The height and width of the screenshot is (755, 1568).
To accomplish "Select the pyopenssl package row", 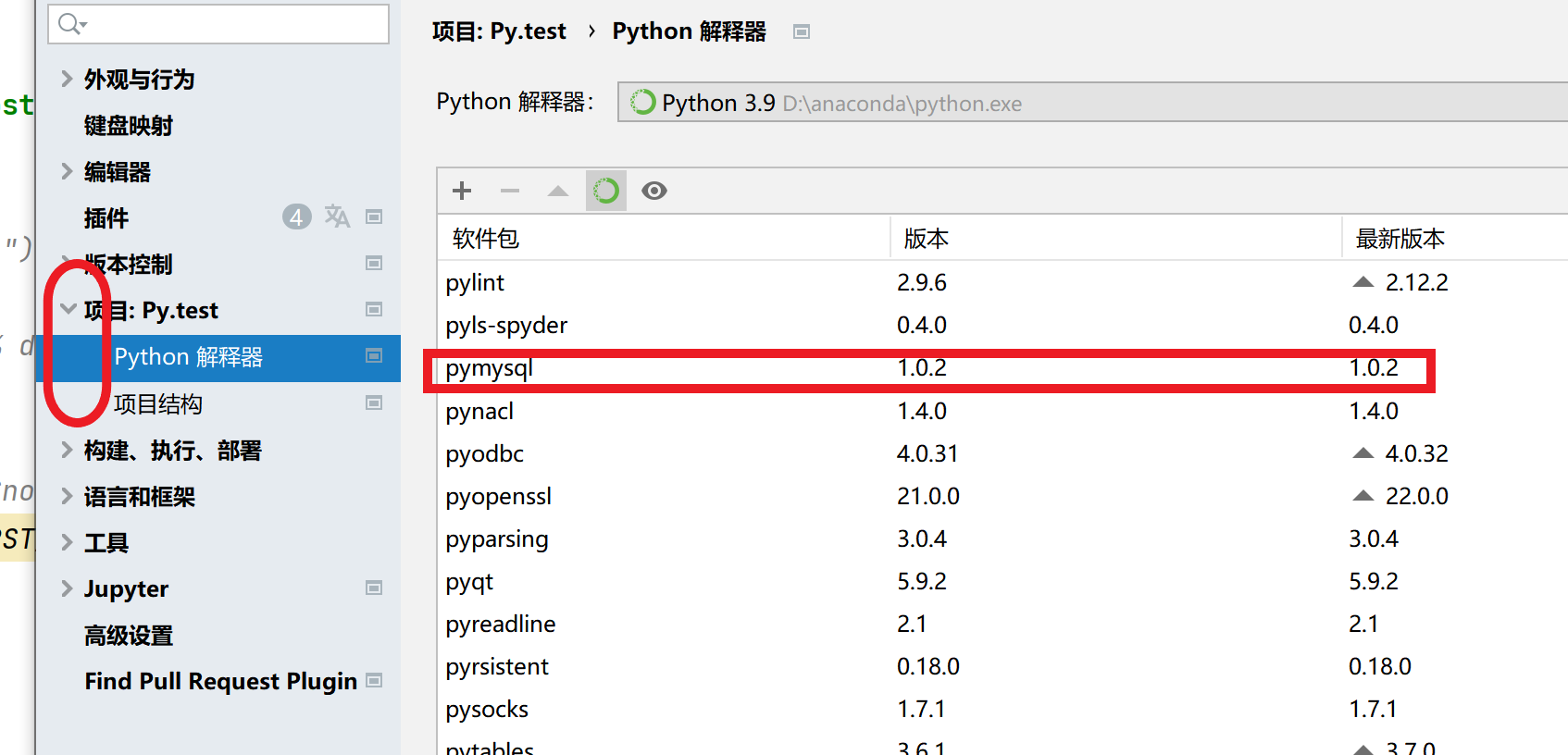I will (x=1002, y=496).
